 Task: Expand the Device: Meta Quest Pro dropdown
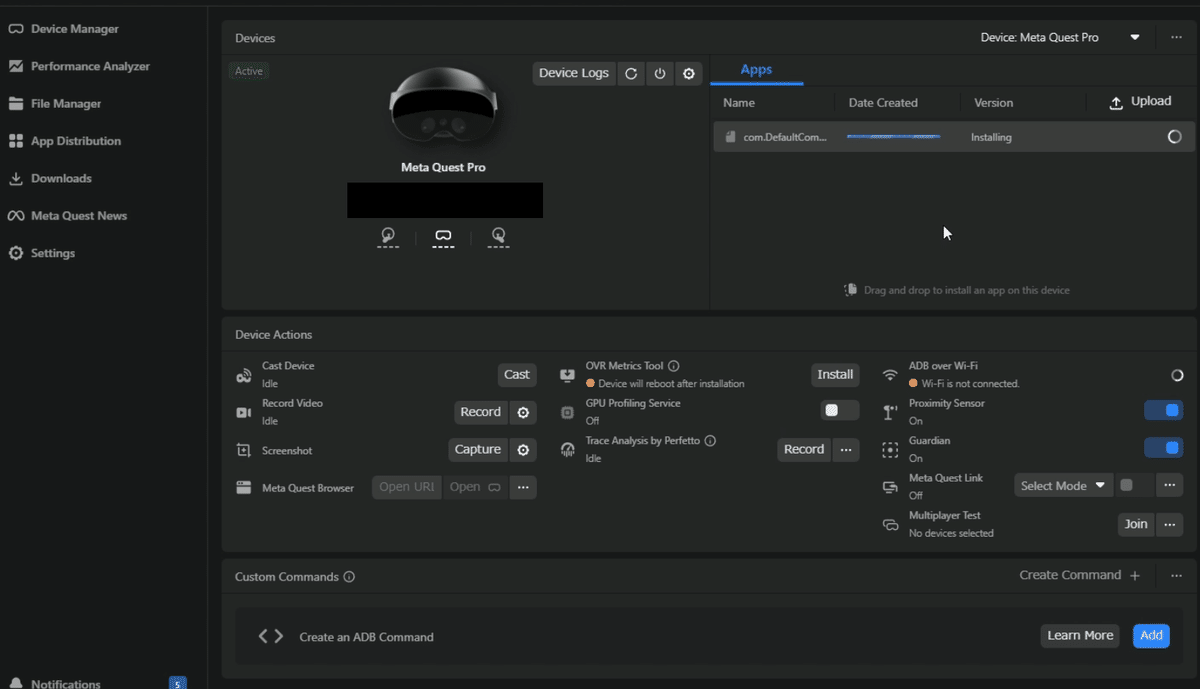click(x=1060, y=37)
